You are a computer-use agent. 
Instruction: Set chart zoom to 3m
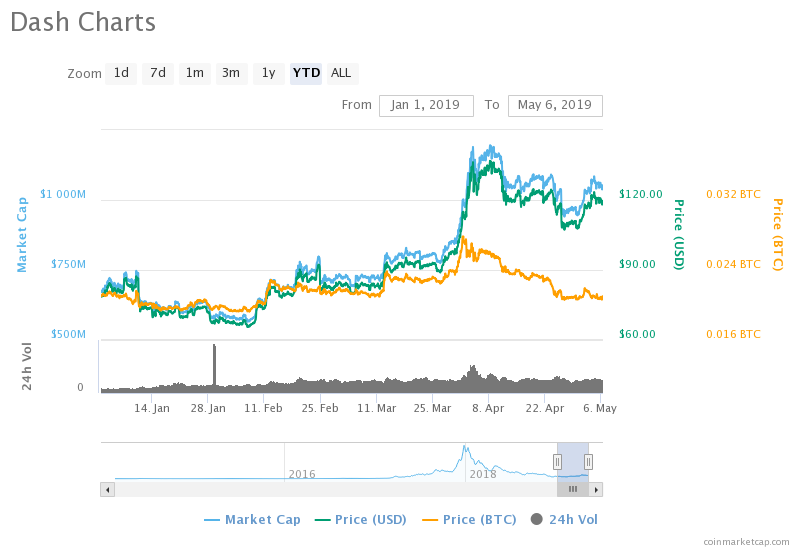[x=231, y=73]
